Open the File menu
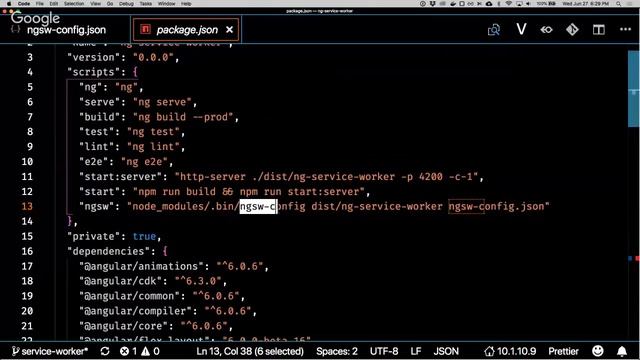 click(x=40, y=4)
